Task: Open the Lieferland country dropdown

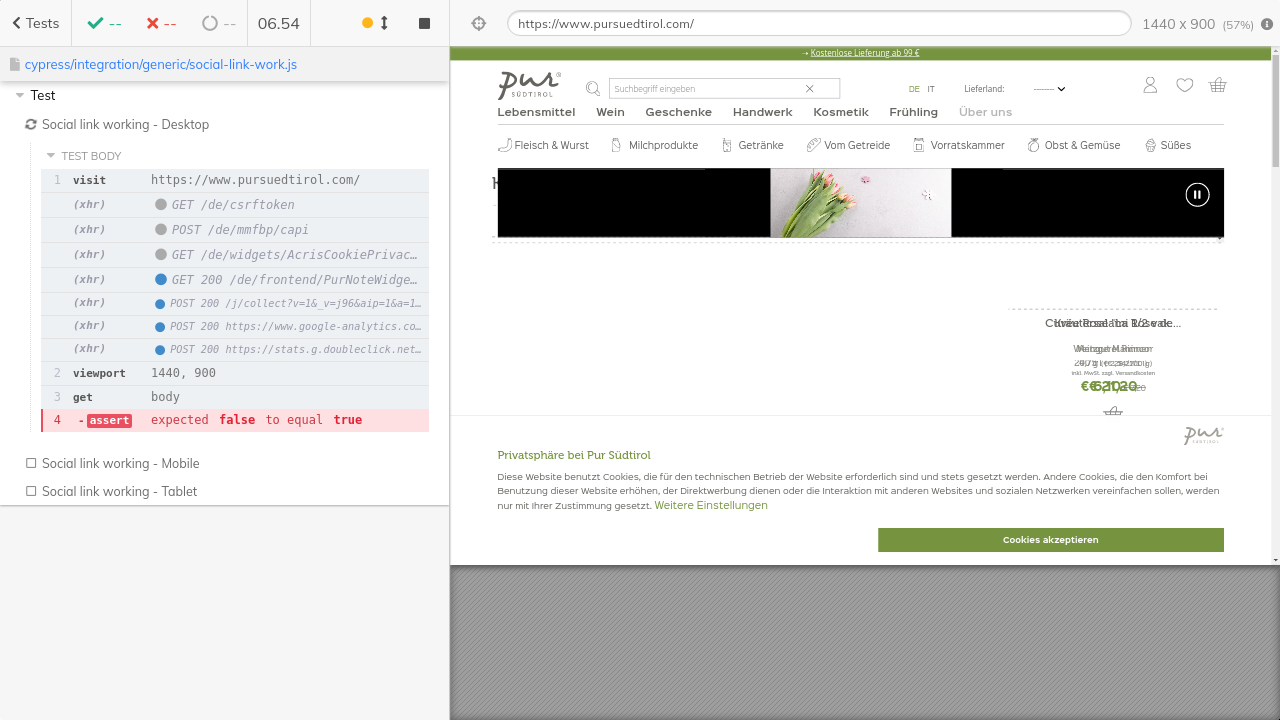Action: [1049, 89]
